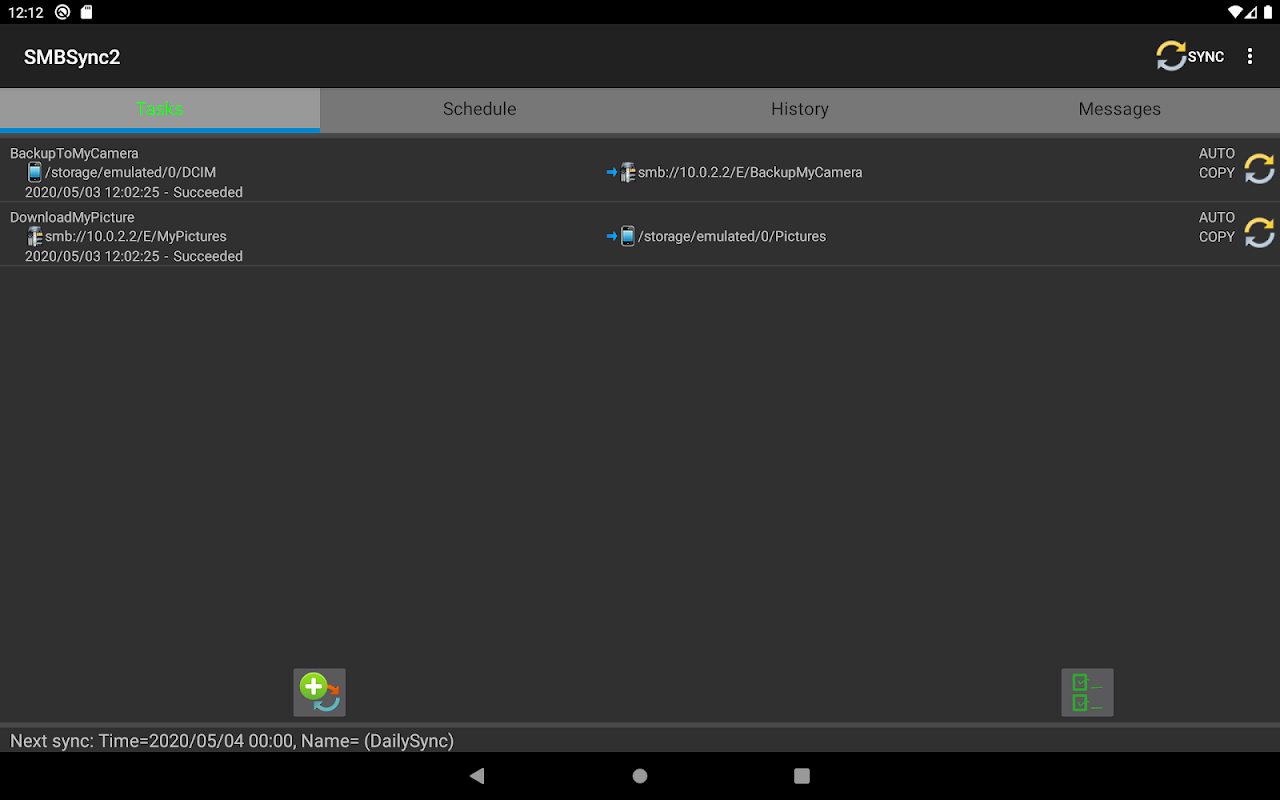Switch to the Tasks tab

pos(160,109)
